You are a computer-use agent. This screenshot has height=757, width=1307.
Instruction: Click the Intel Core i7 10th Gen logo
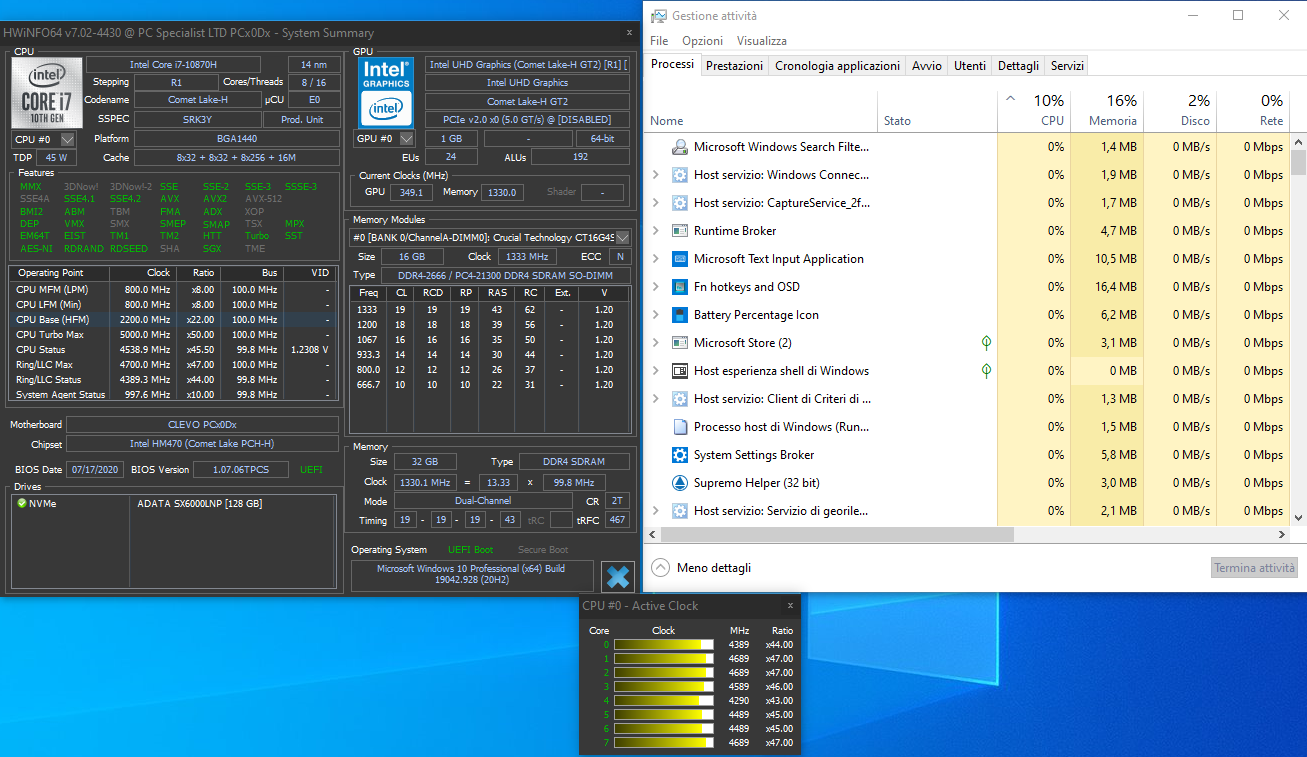click(46, 93)
